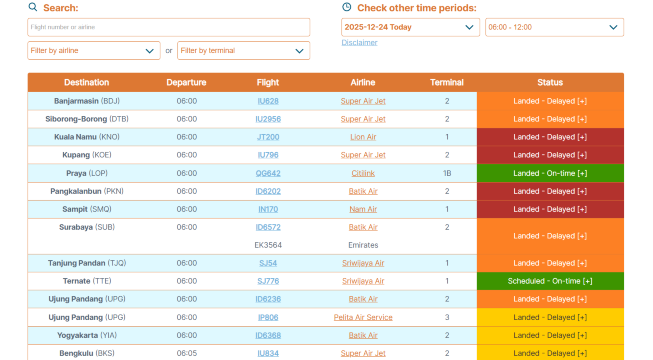Click the magnifier search icon
The width and height of the screenshot is (653, 360).
(32, 7)
